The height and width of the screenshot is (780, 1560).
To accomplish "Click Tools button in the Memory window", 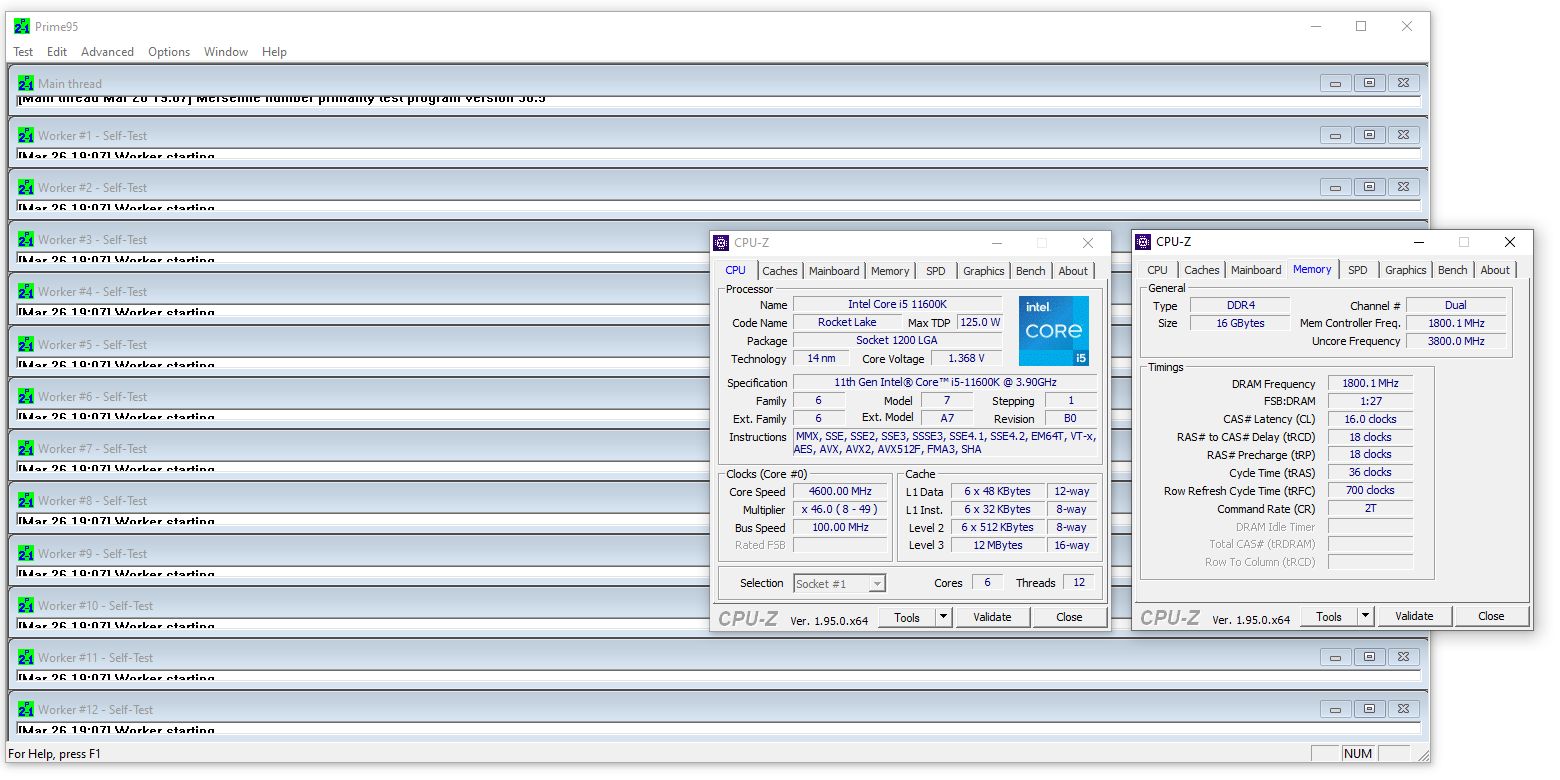I will coord(1329,616).
